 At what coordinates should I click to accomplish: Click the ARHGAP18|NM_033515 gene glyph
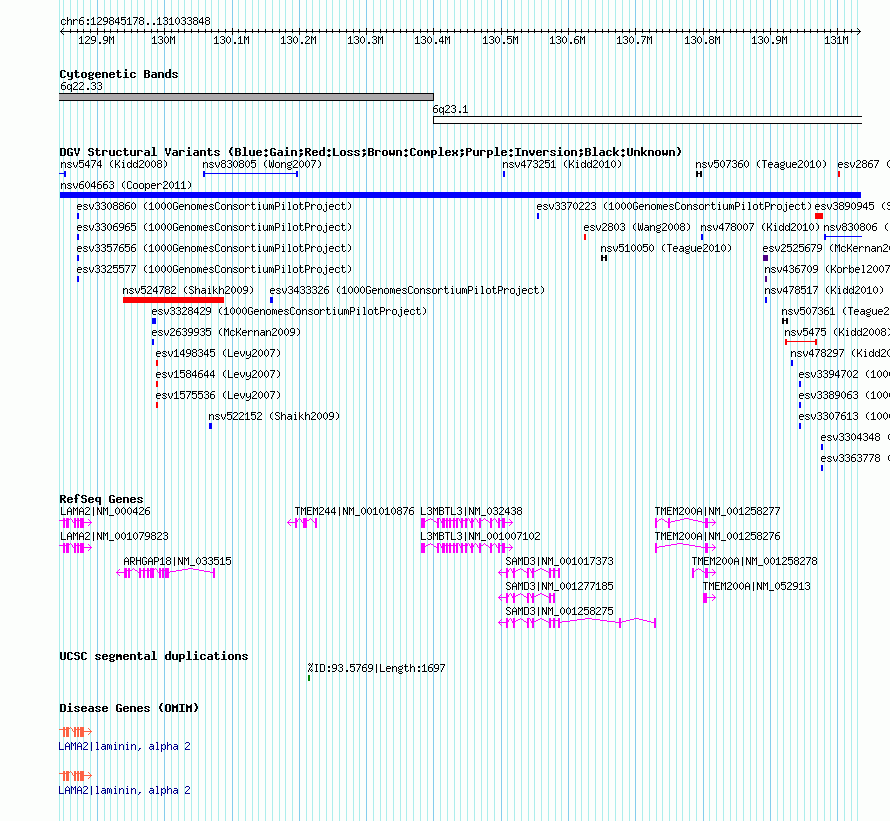pyautogui.click(x=166, y=573)
